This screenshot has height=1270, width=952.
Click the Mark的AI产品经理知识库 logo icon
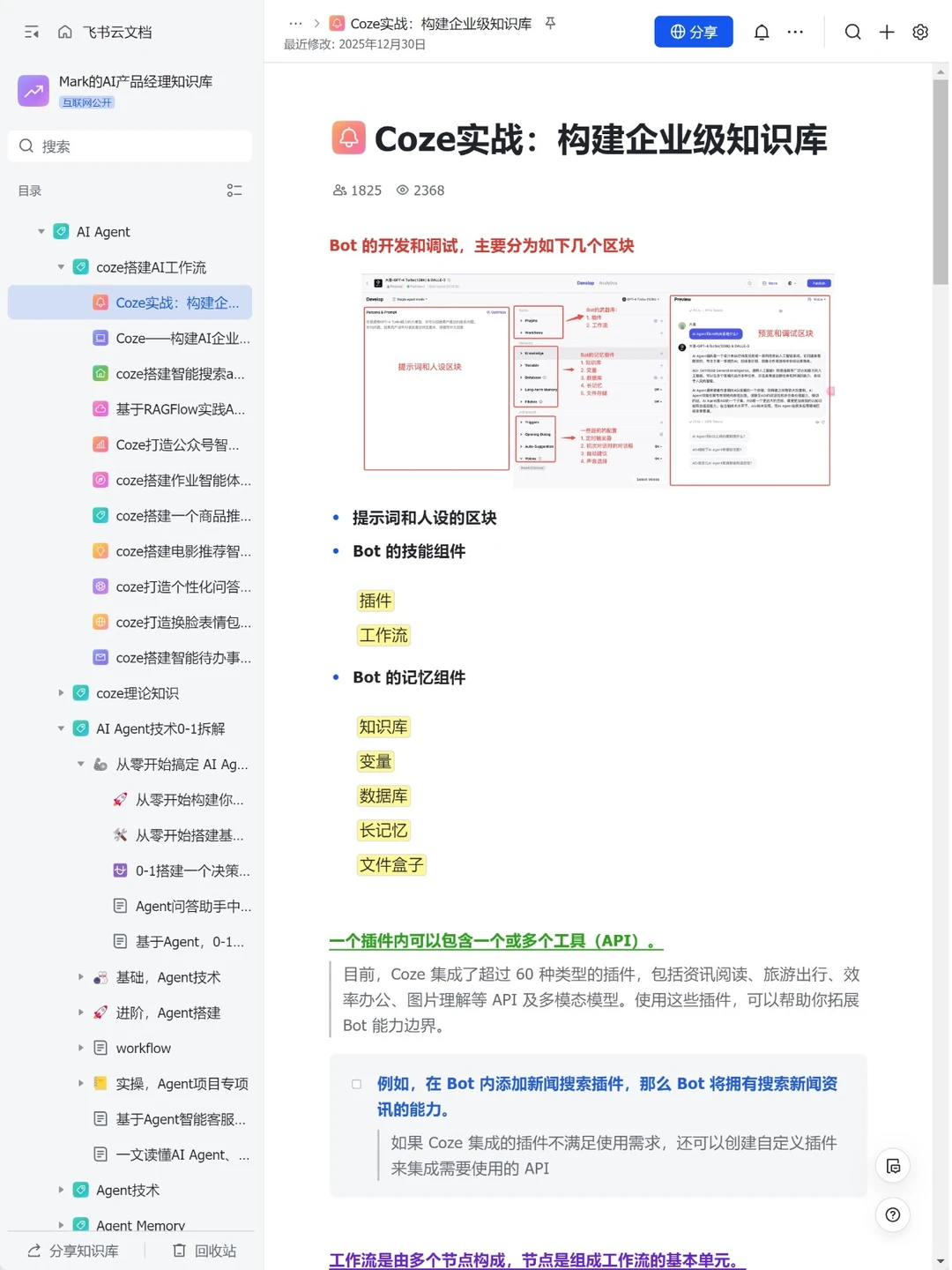pyautogui.click(x=33, y=90)
